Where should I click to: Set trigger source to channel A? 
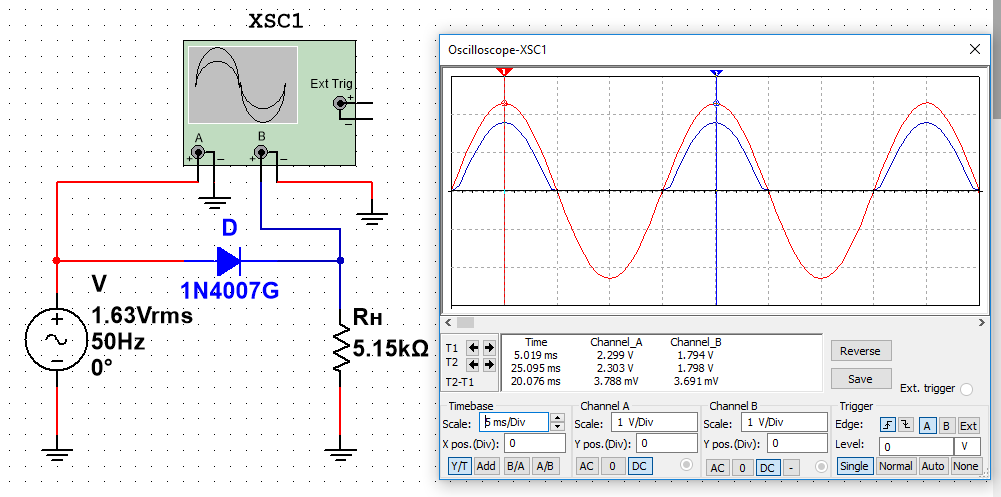[x=928, y=426]
